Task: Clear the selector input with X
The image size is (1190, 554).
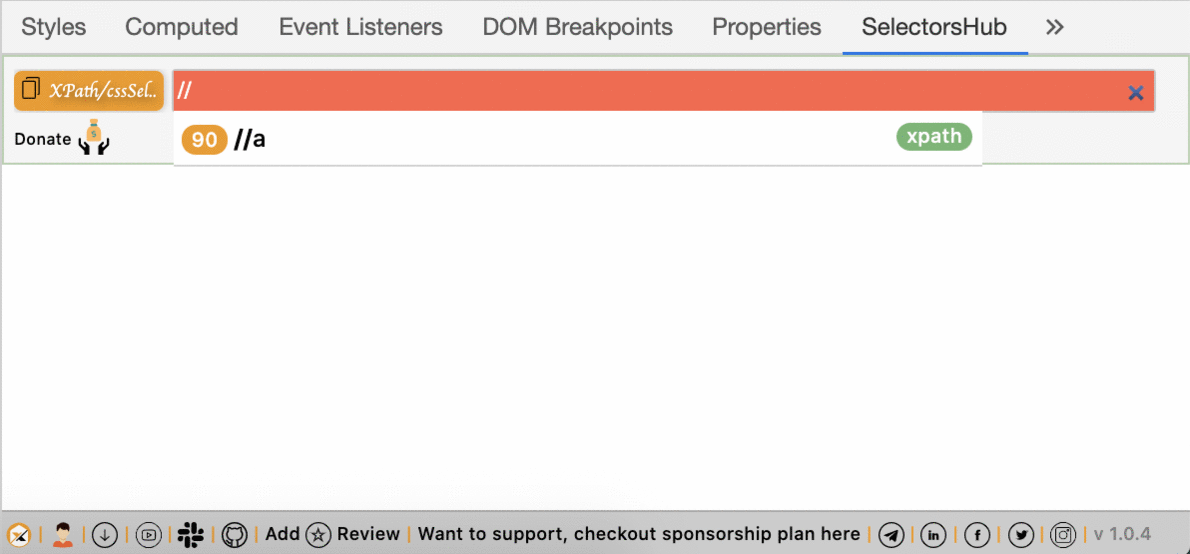Action: click(x=1136, y=93)
